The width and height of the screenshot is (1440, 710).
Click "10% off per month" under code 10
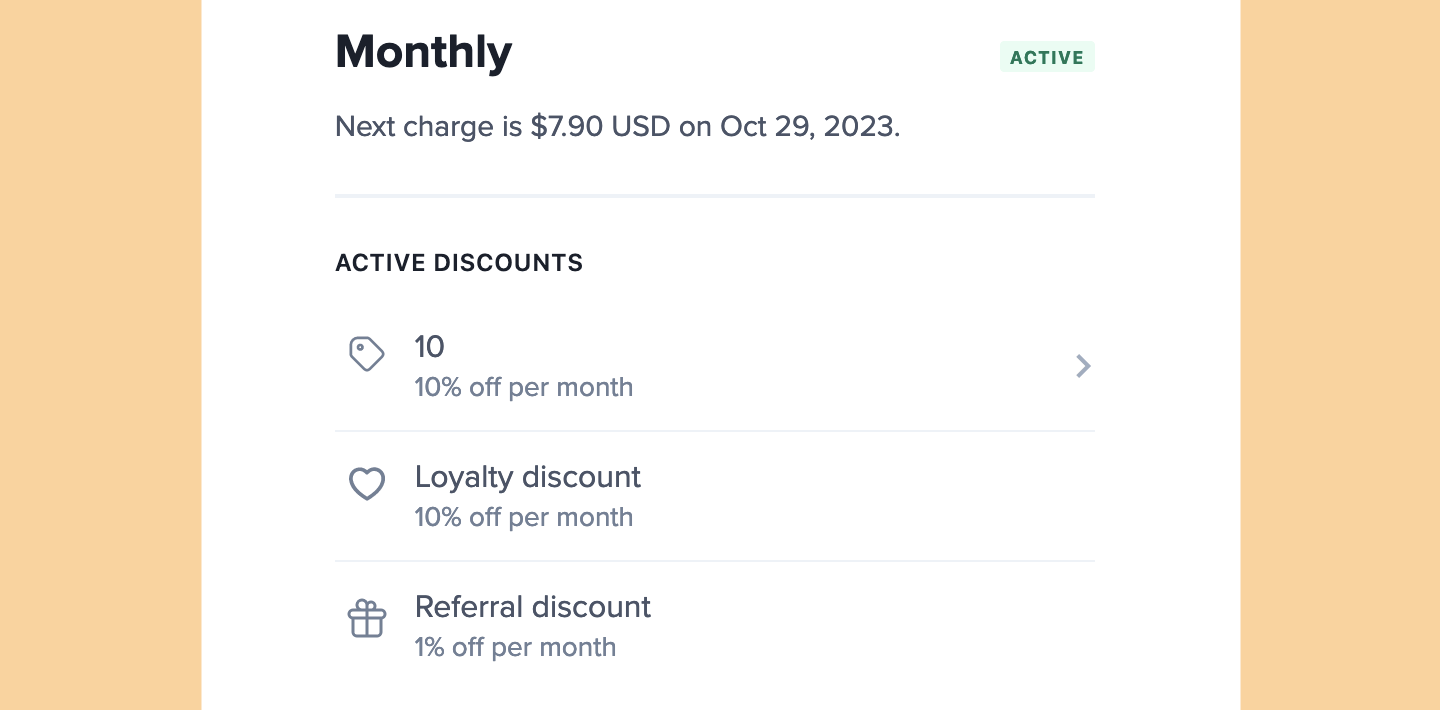(523, 387)
